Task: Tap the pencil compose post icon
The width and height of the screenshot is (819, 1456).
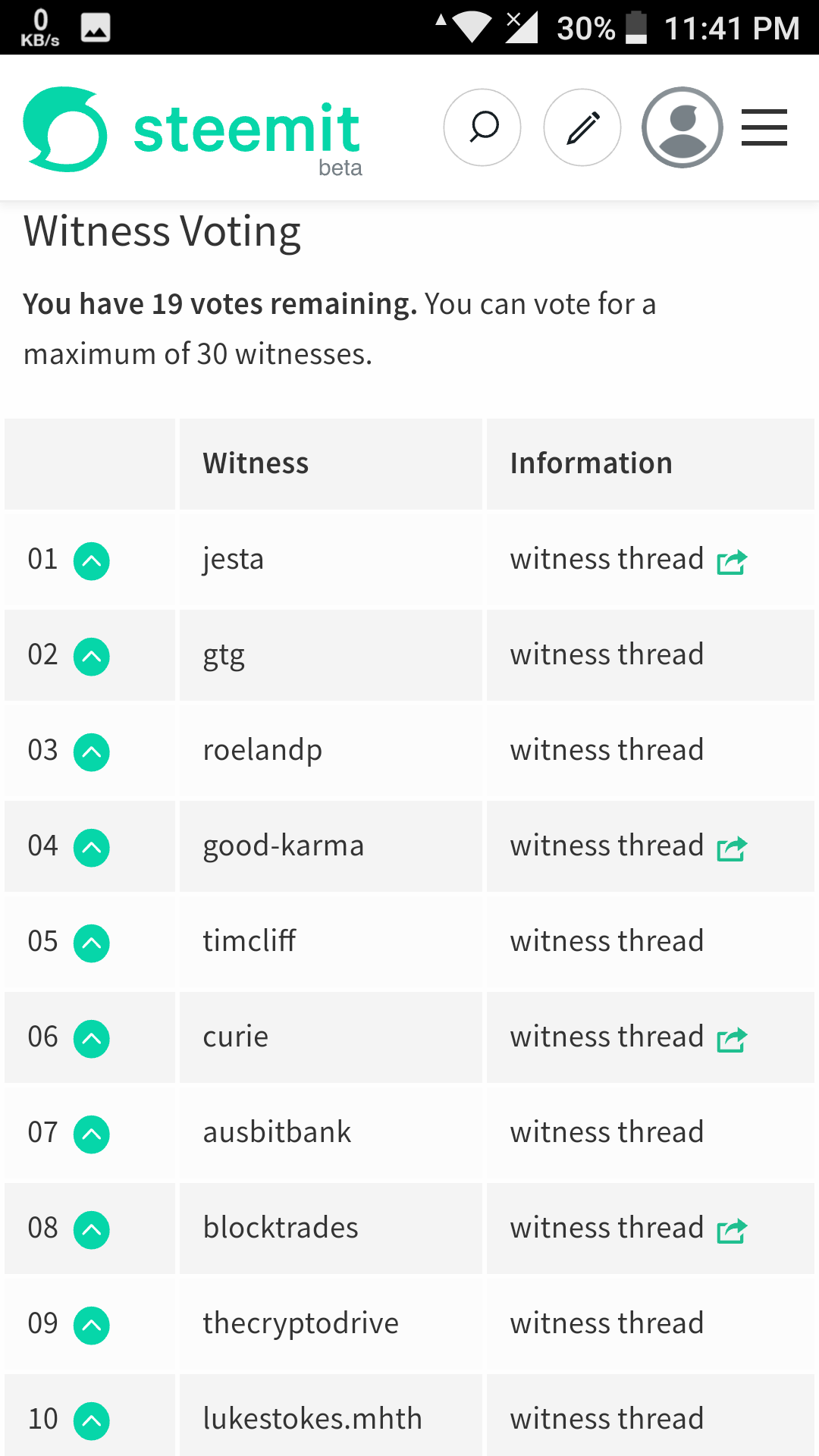Action: coord(582,127)
